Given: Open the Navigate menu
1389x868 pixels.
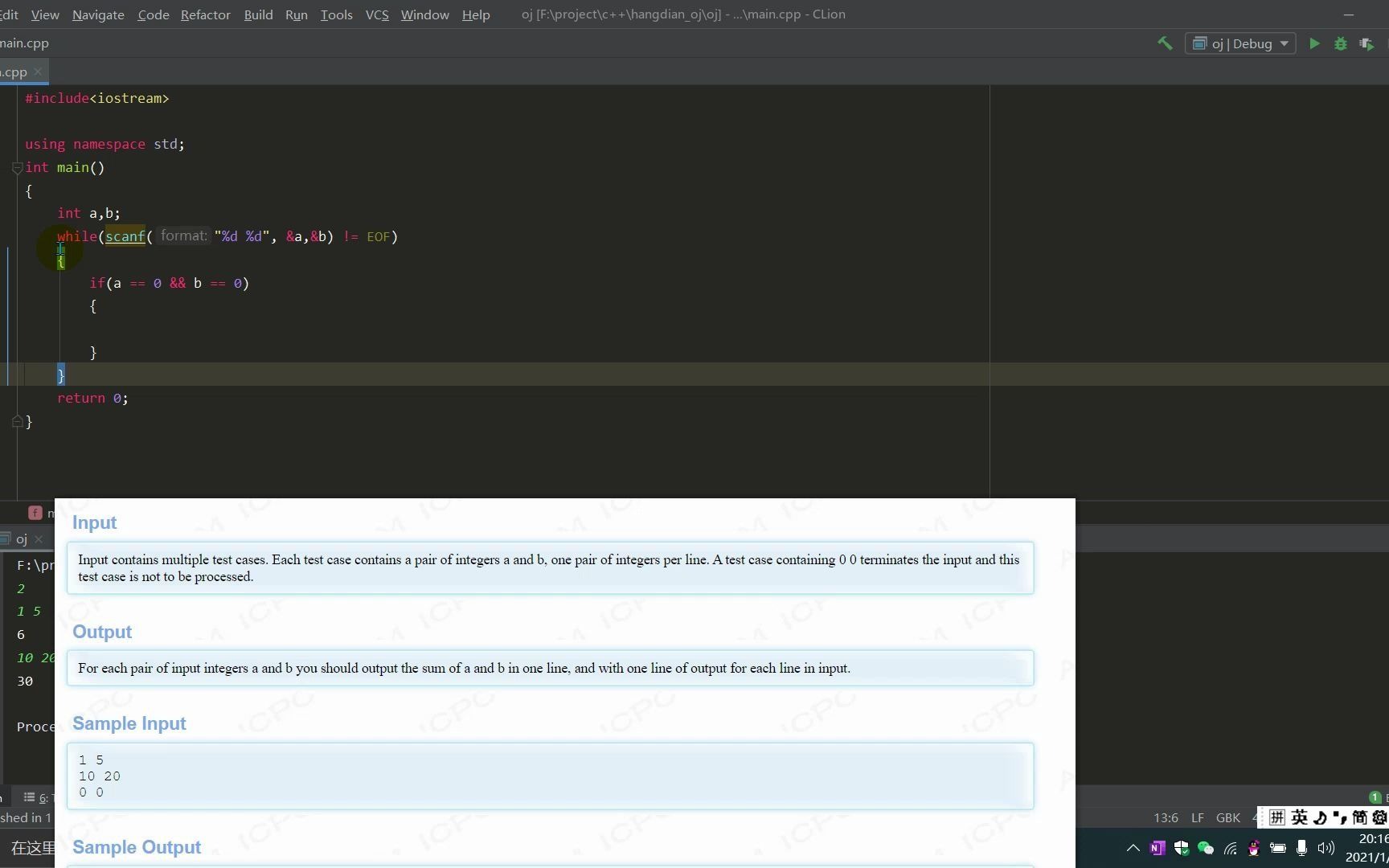Looking at the screenshot, I should click(98, 14).
